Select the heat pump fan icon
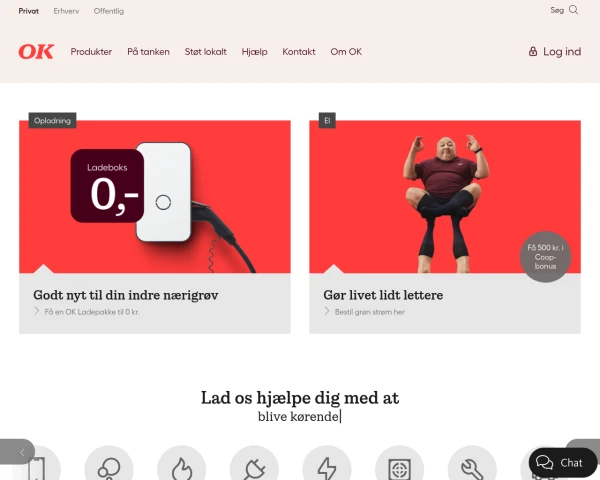This screenshot has height=480, width=600. (400, 466)
